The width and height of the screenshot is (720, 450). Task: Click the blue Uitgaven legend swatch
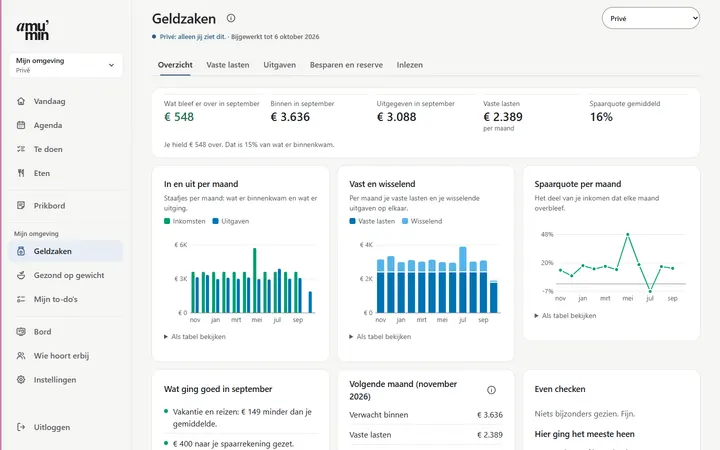(215, 221)
